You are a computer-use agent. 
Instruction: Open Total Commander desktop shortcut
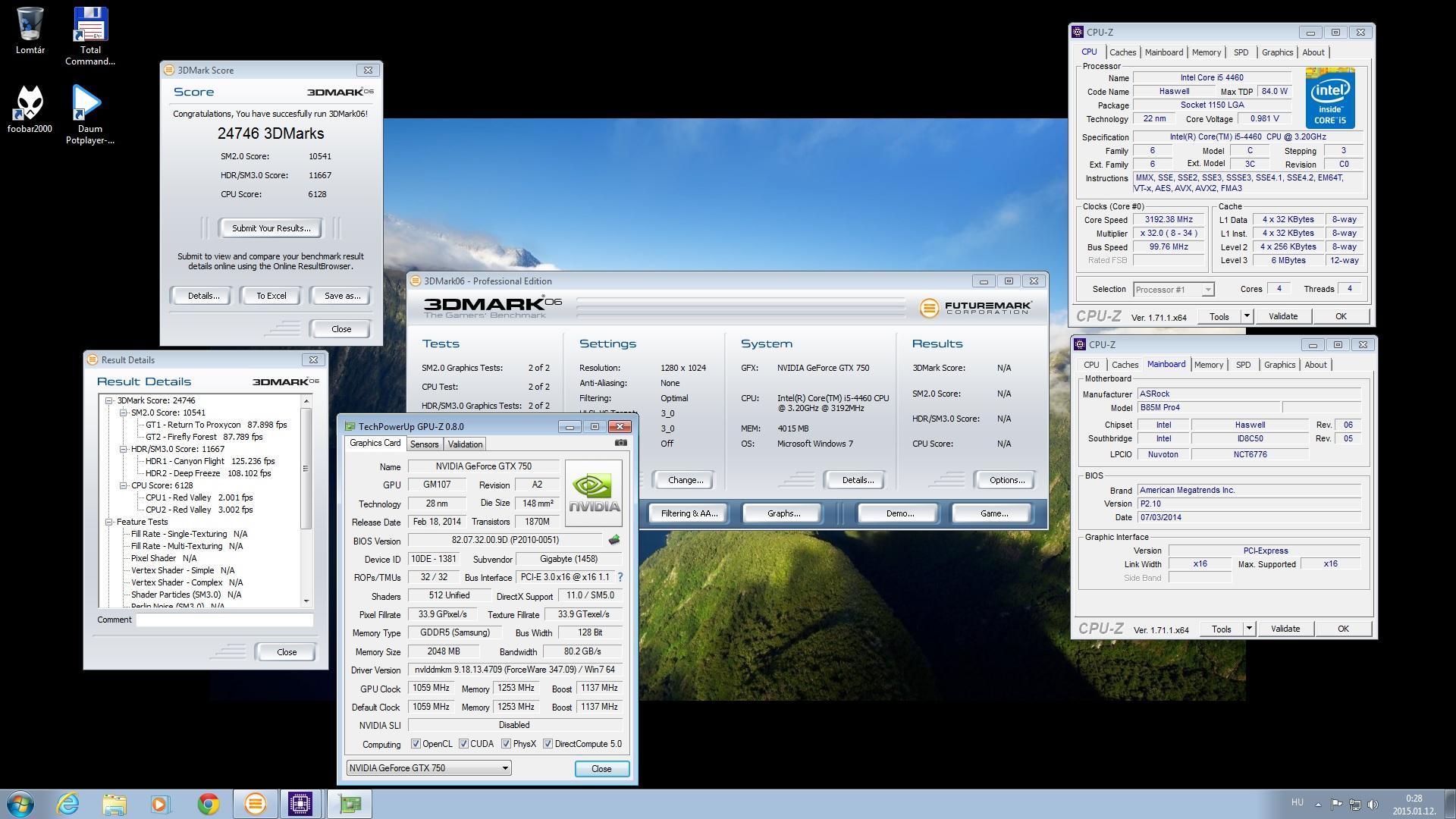point(90,36)
